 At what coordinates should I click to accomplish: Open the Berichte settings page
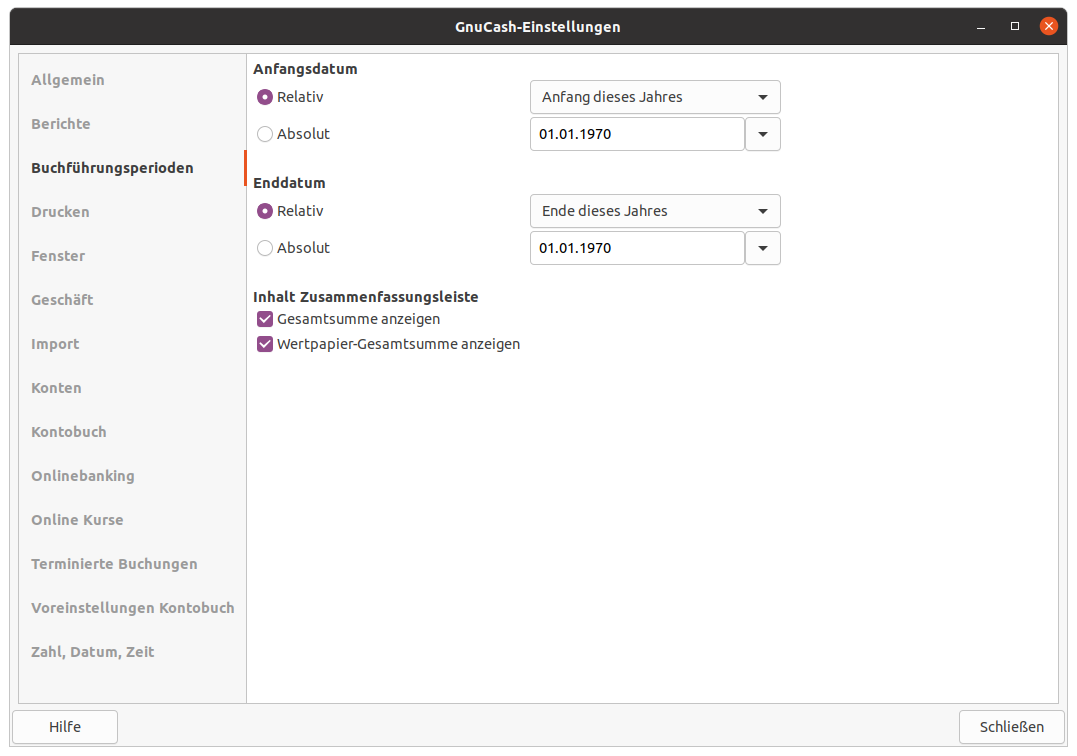[x=61, y=124]
